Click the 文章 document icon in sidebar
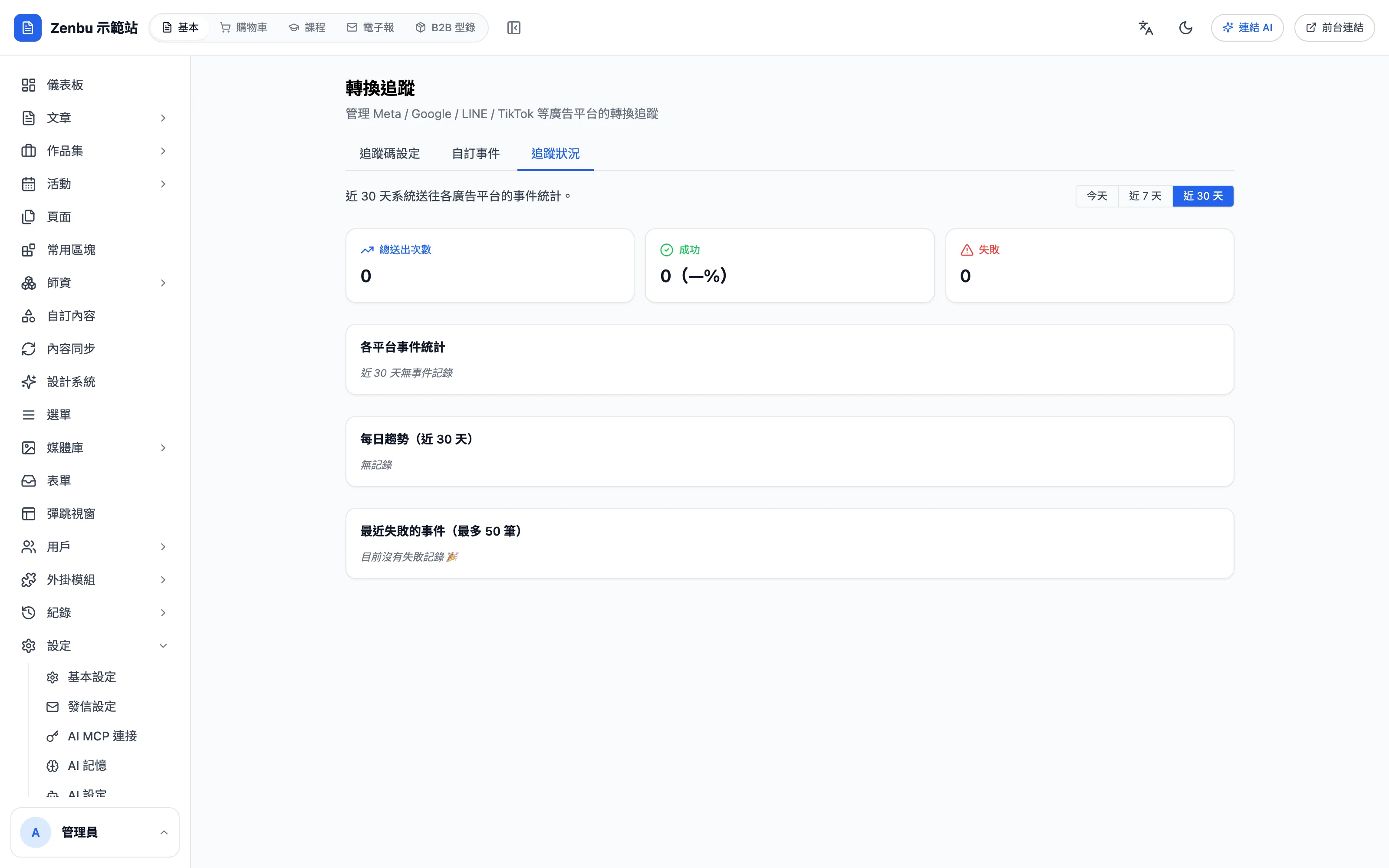1389x868 pixels. tap(29, 118)
